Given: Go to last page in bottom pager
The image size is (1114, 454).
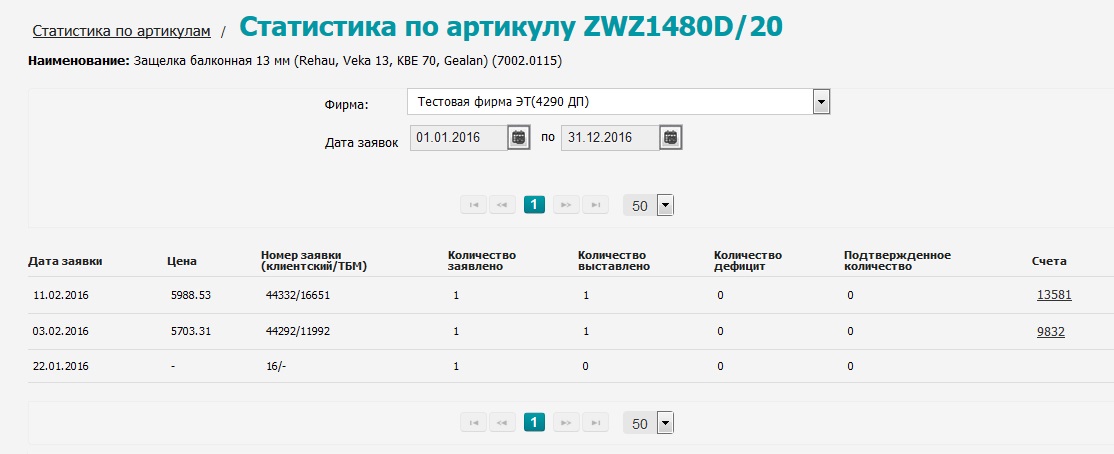Looking at the screenshot, I should [x=595, y=423].
